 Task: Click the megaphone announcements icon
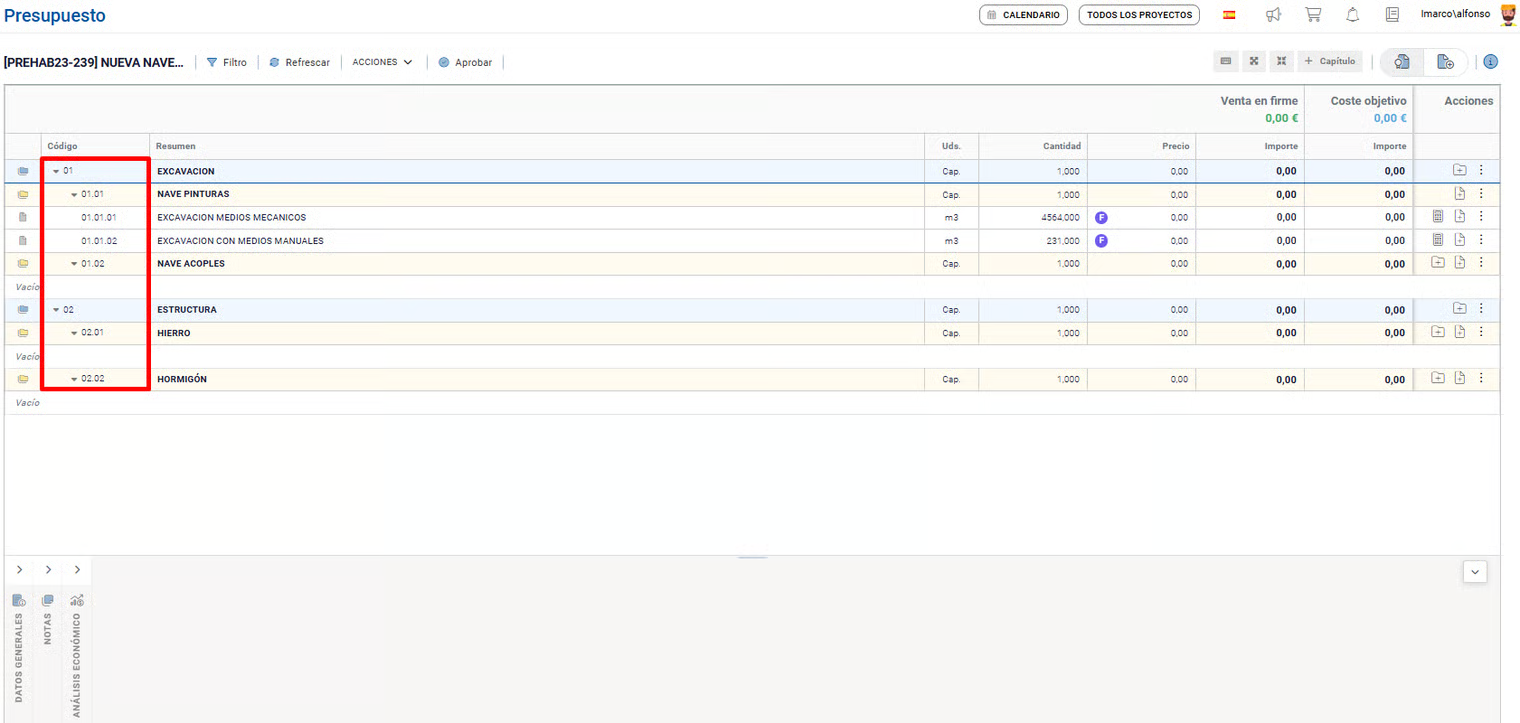pos(1273,15)
